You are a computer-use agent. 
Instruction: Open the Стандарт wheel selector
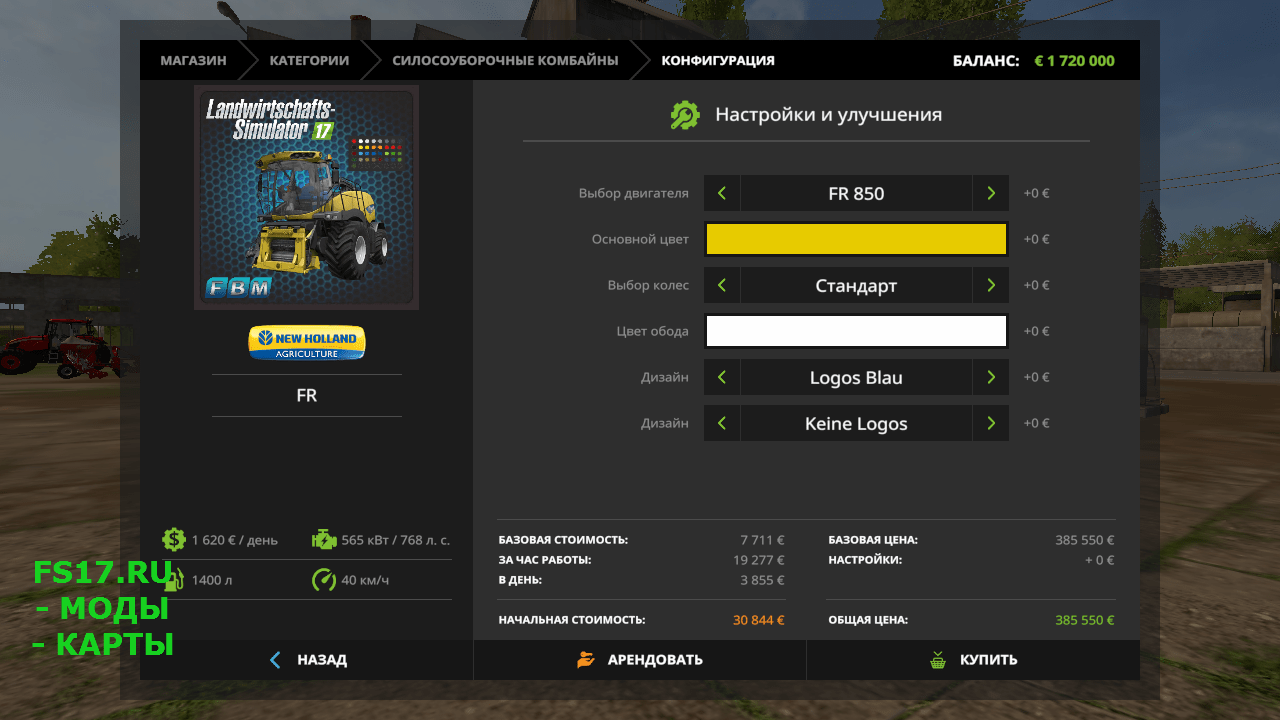coord(856,285)
